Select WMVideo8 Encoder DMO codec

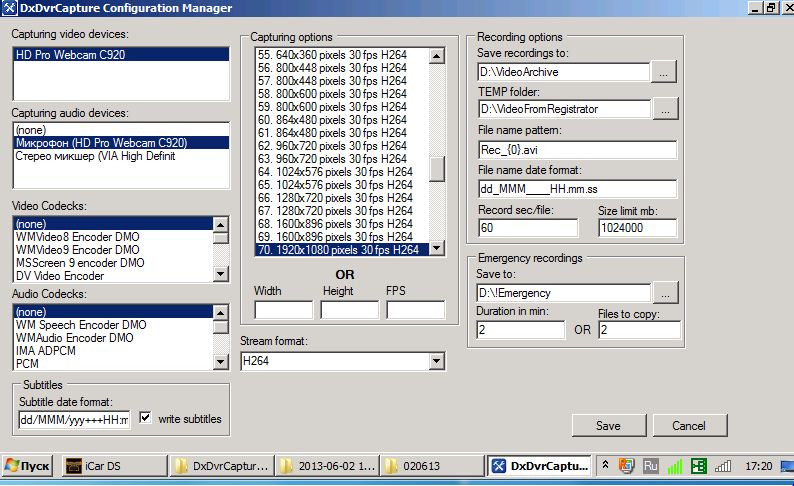click(x=113, y=237)
